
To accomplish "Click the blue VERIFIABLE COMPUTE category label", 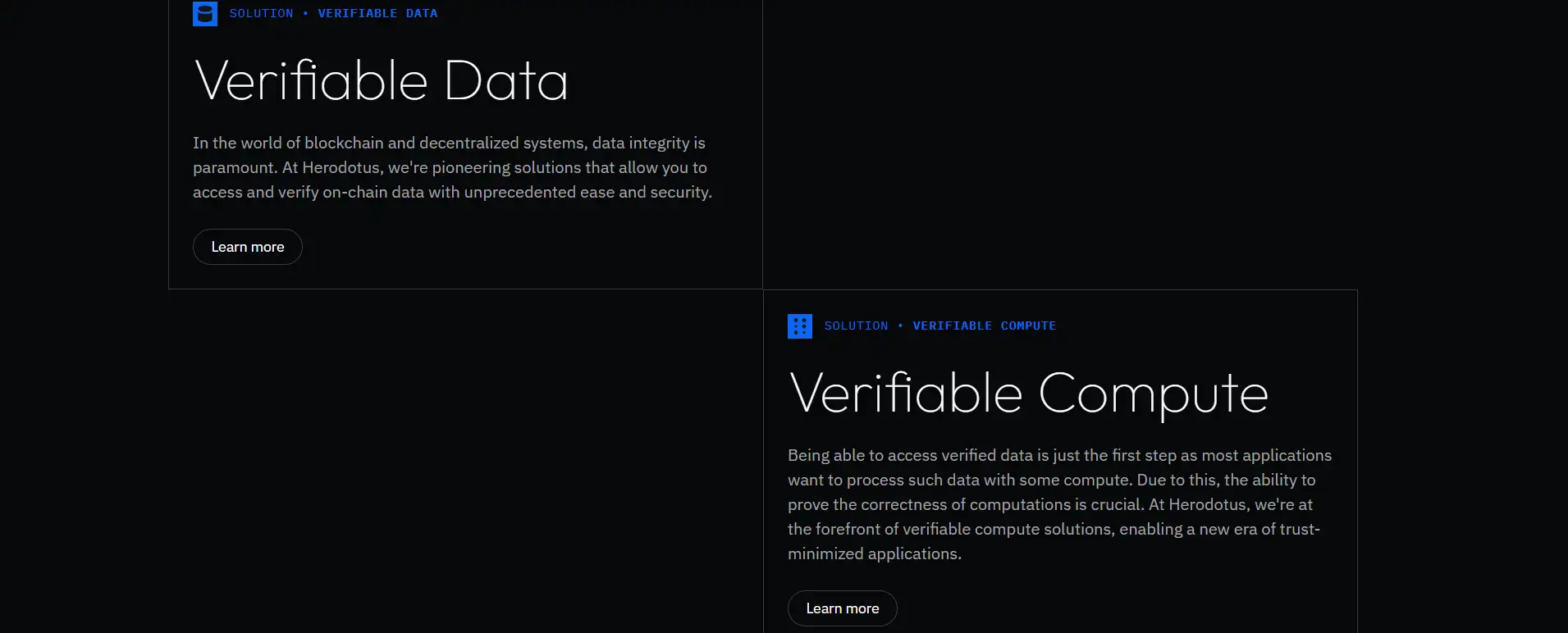I will (x=984, y=326).
